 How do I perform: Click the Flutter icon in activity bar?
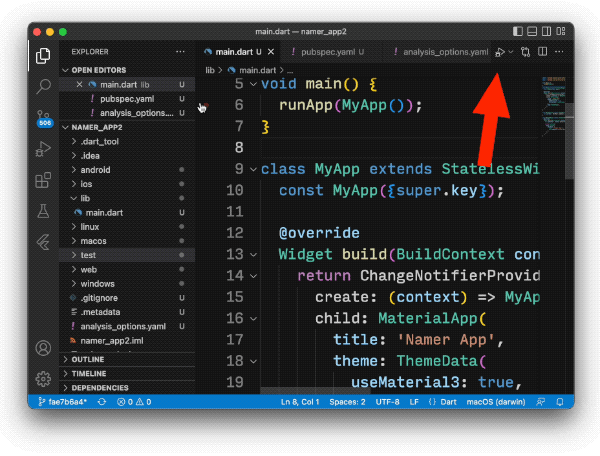point(43,242)
